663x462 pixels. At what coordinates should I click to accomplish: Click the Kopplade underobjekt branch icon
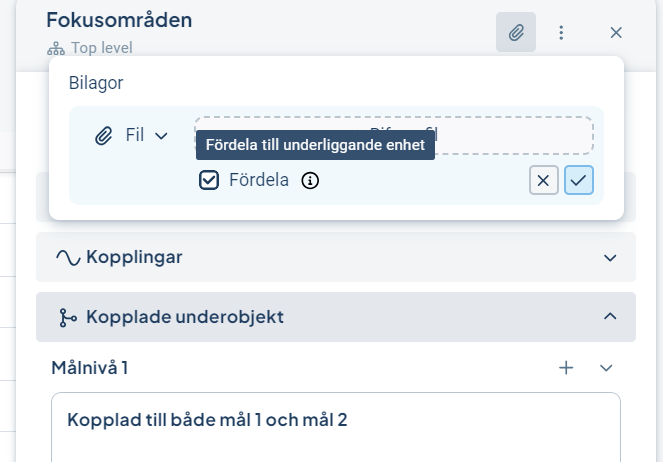click(68, 317)
